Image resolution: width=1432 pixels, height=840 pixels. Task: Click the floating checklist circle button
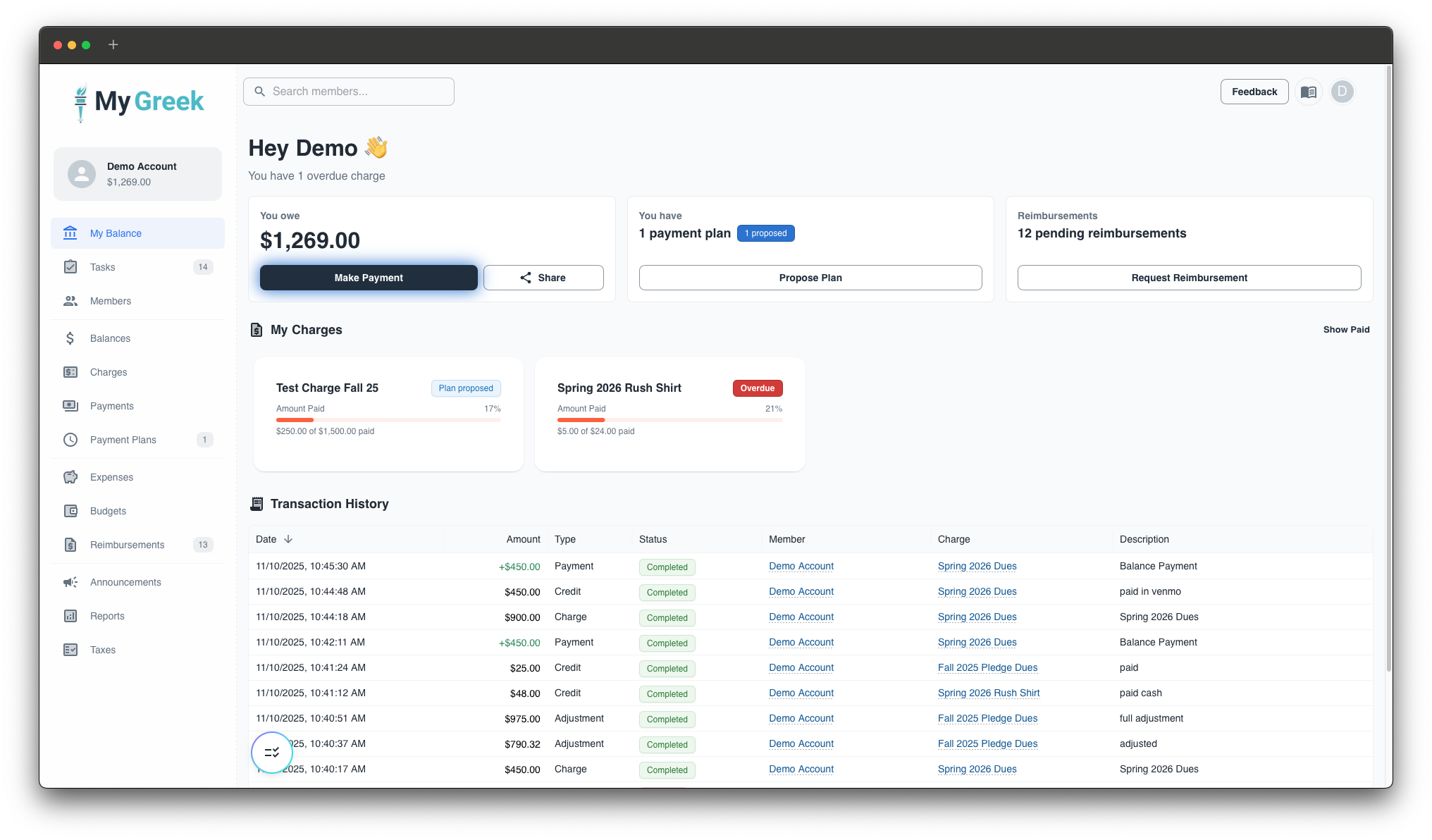[x=272, y=753]
